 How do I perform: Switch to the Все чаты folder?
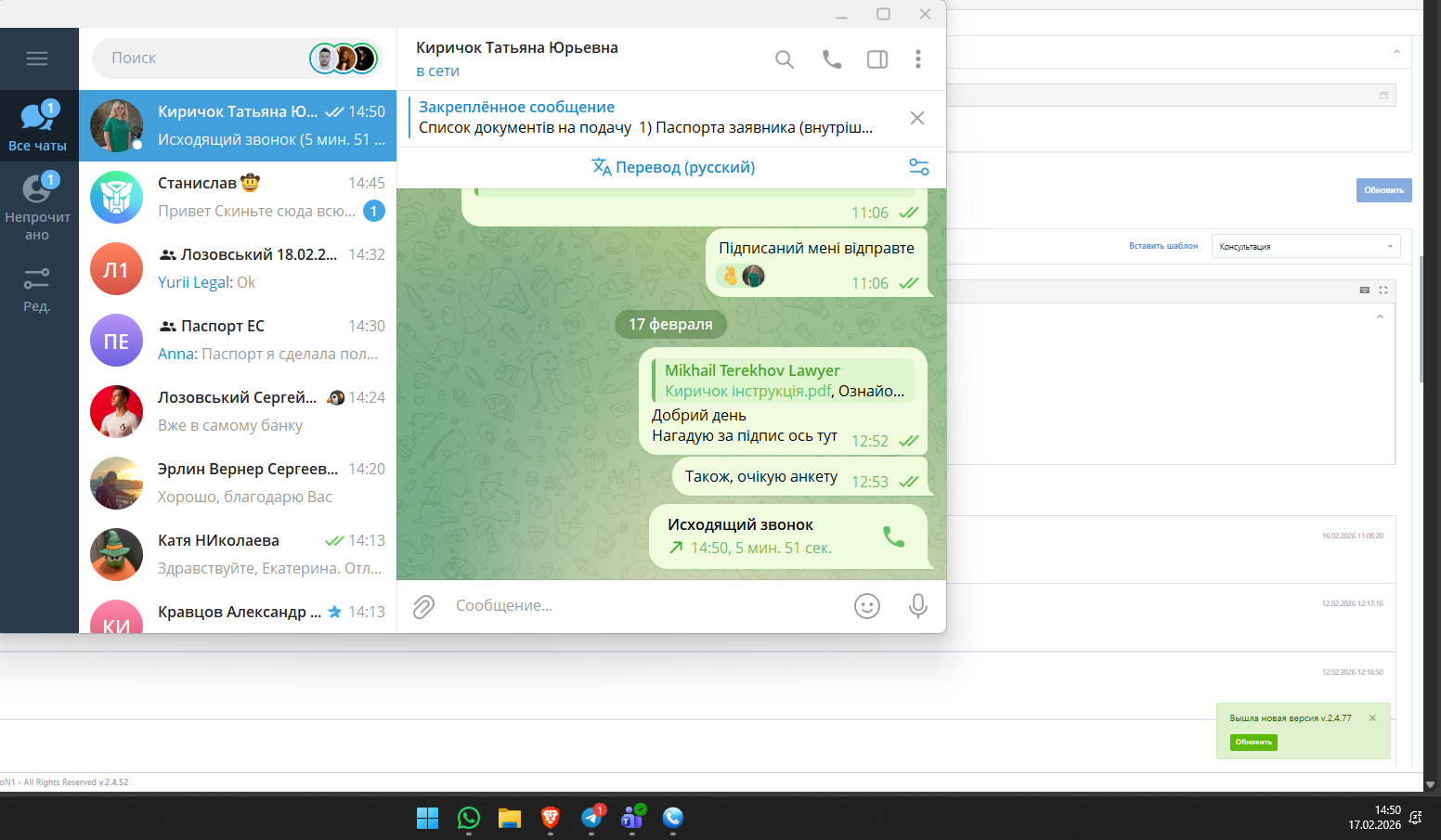click(x=37, y=127)
